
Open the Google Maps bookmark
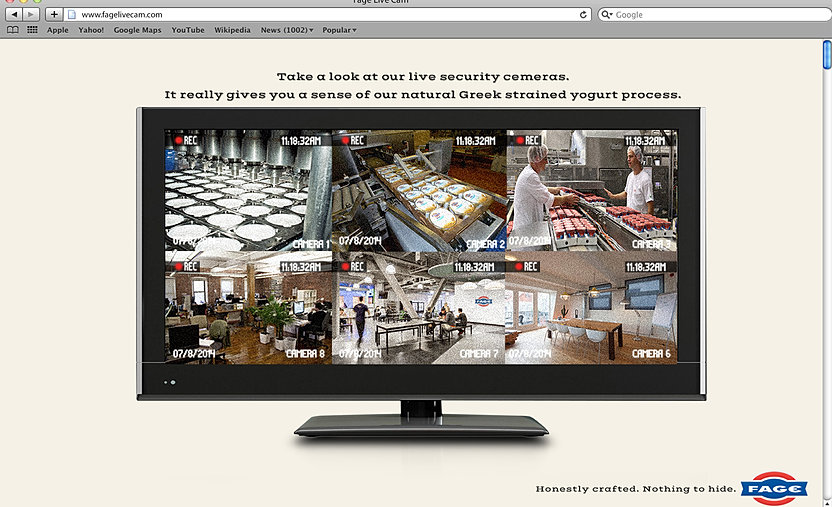(137, 30)
